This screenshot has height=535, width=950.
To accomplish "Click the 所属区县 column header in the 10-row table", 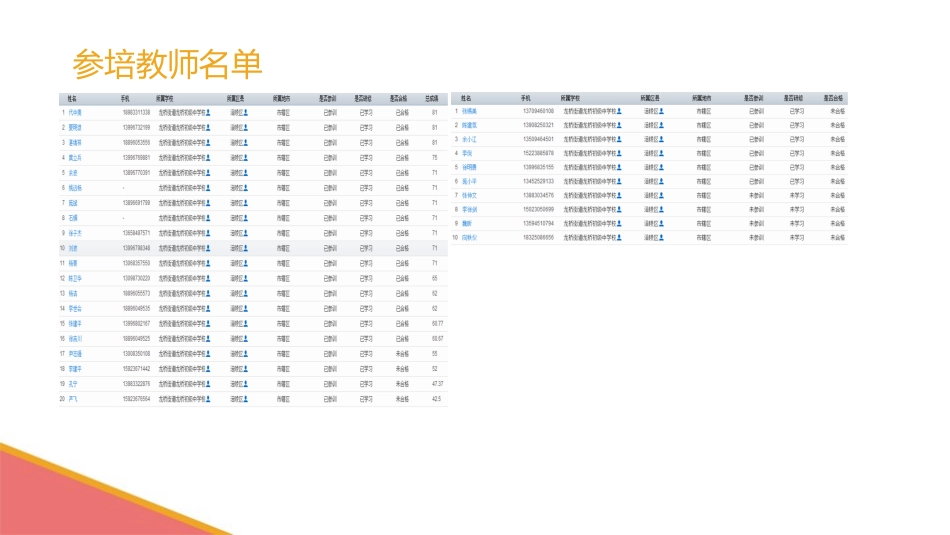I will coord(650,98).
